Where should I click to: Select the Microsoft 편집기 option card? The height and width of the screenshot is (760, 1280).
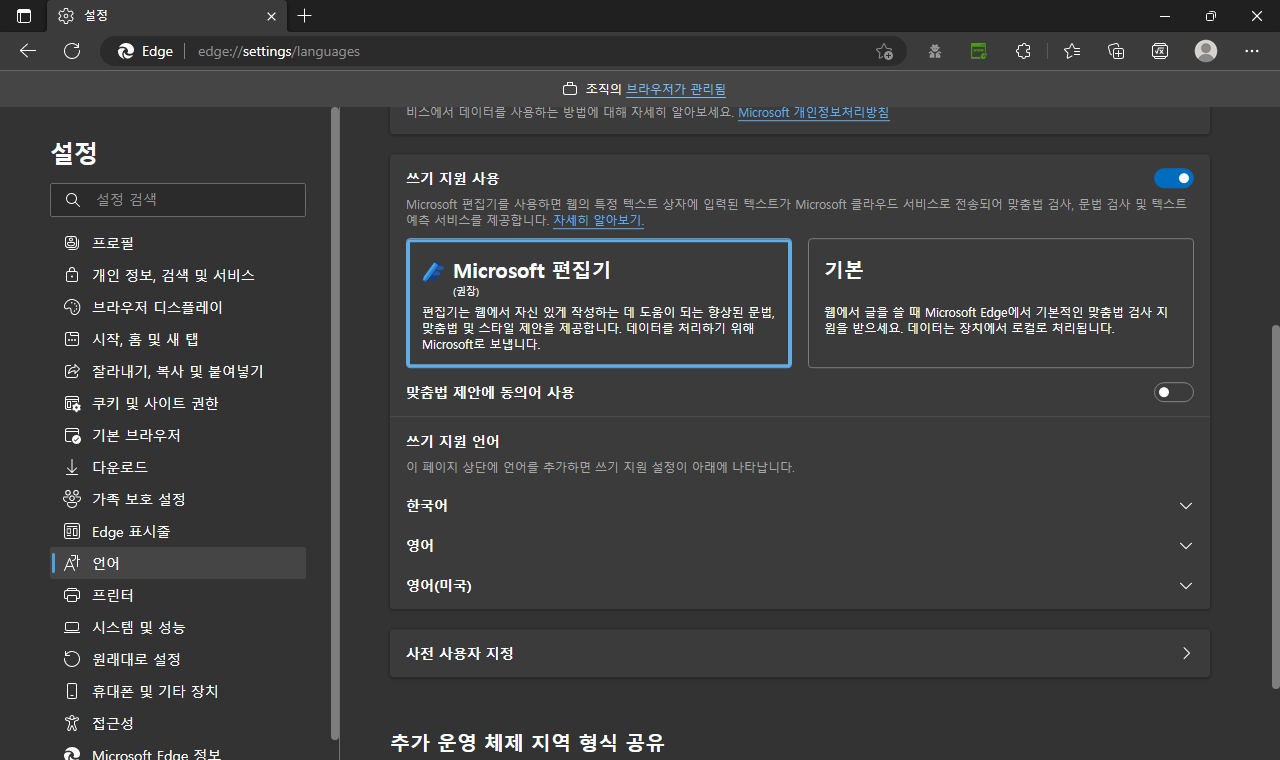coord(599,303)
